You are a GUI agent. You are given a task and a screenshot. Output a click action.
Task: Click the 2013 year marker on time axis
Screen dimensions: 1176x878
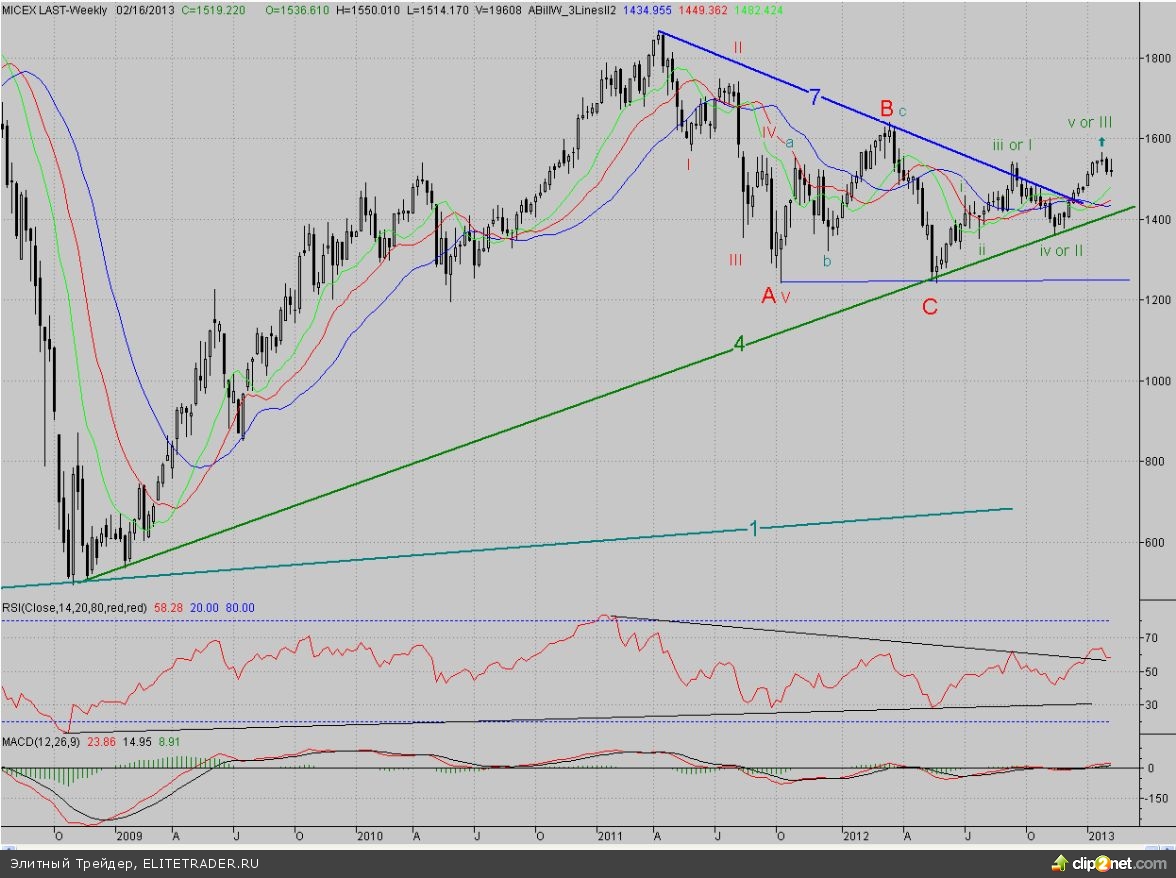click(x=1101, y=834)
